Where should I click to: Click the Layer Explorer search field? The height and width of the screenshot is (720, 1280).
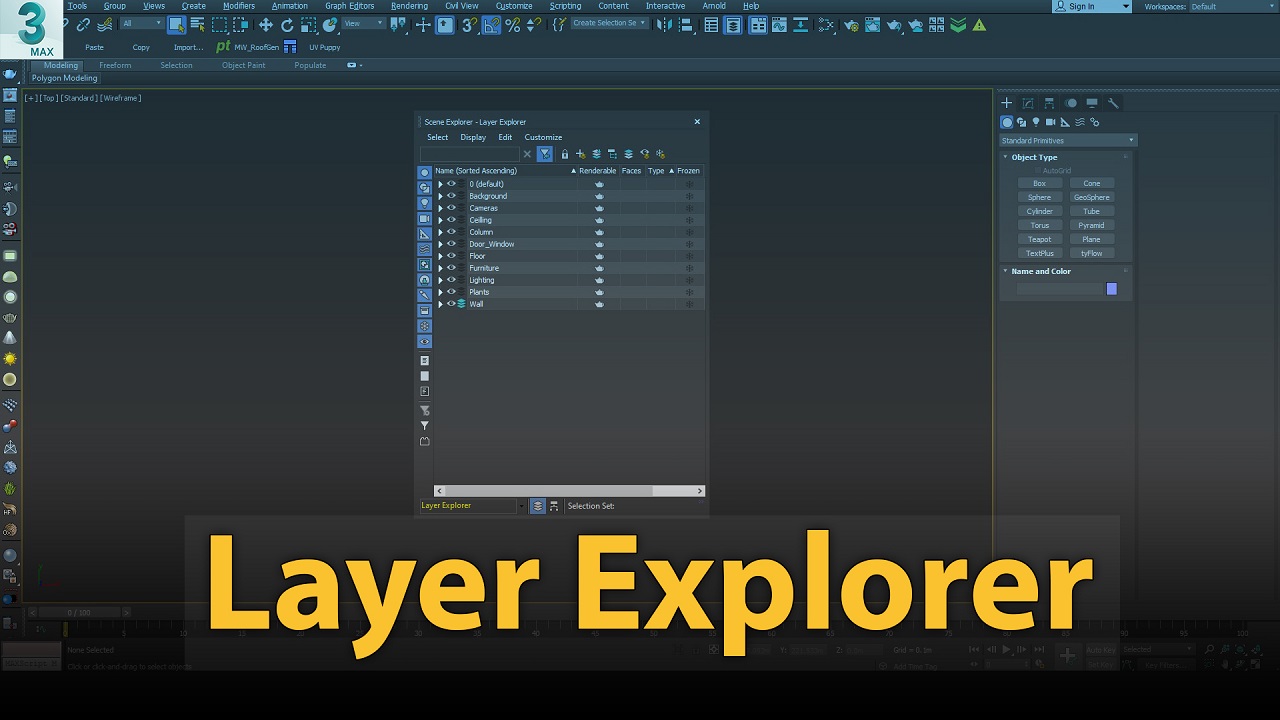pos(469,154)
